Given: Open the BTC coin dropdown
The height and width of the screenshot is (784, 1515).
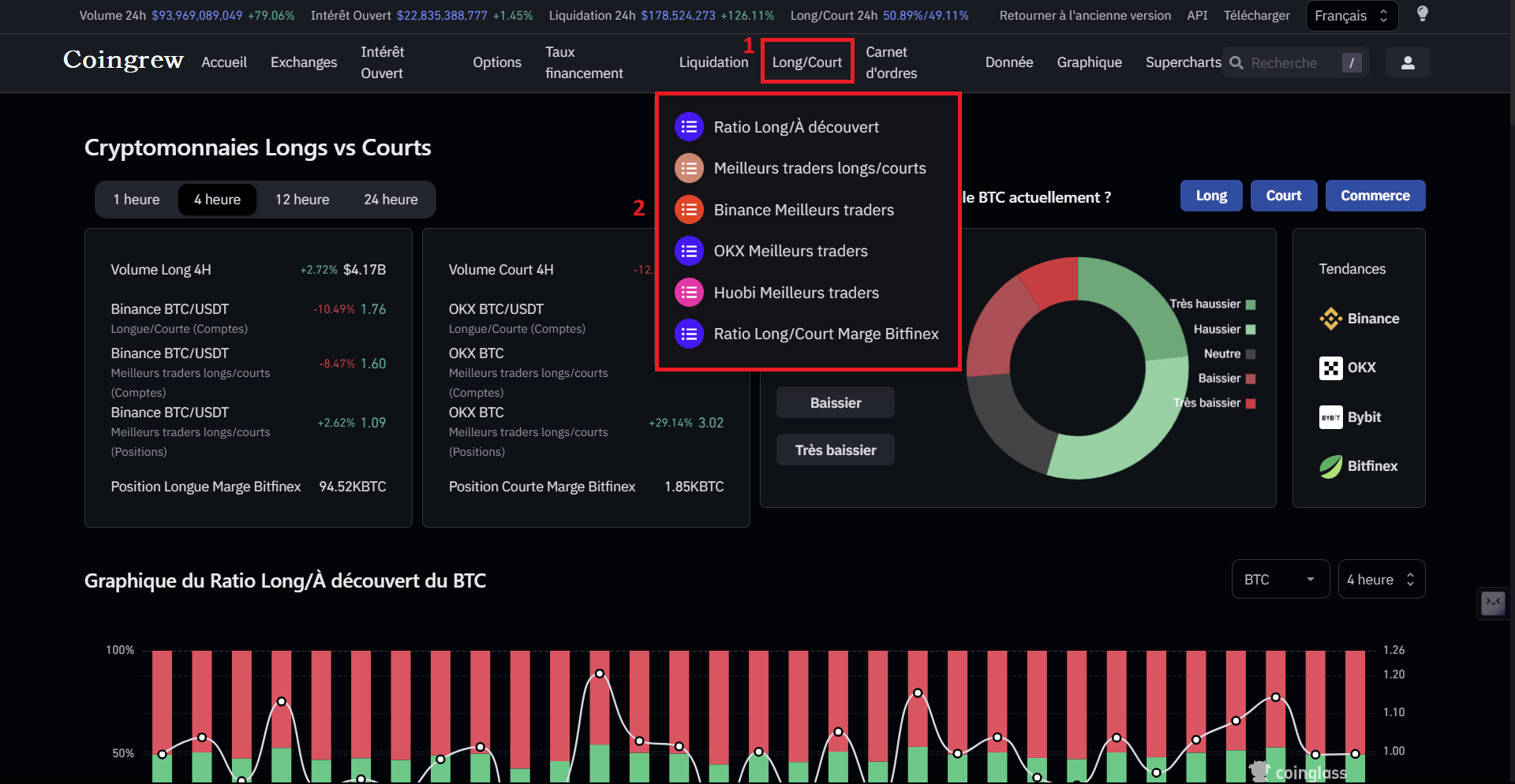Looking at the screenshot, I should click(x=1280, y=579).
